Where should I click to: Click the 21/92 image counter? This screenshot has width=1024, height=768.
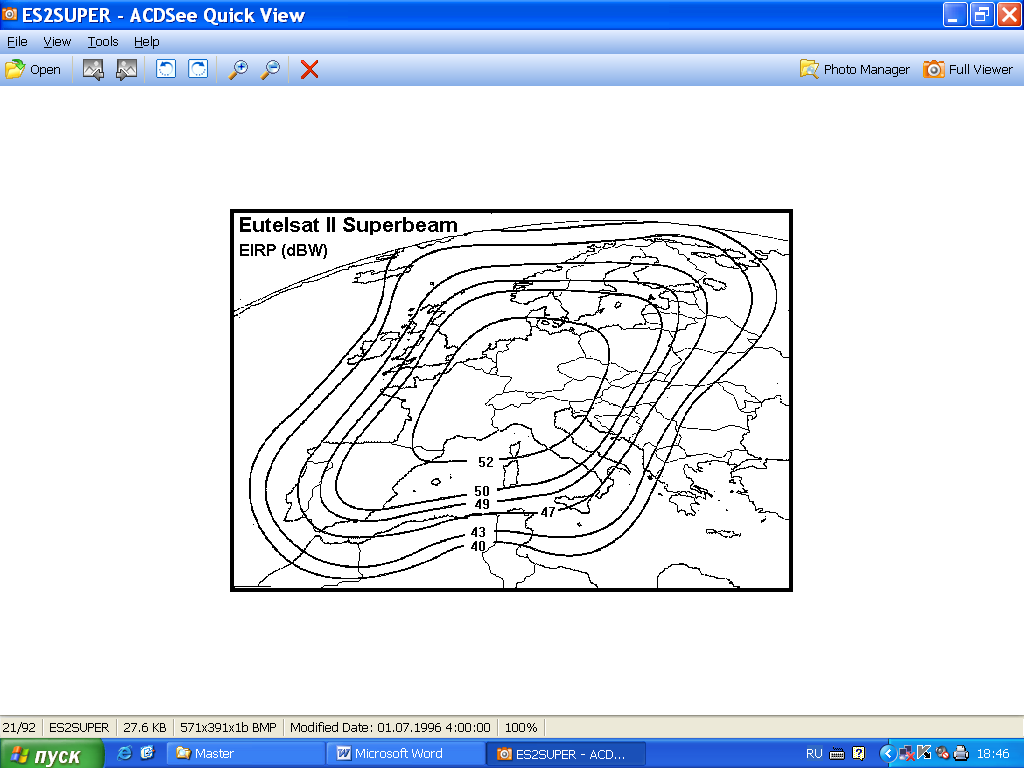tap(19, 728)
